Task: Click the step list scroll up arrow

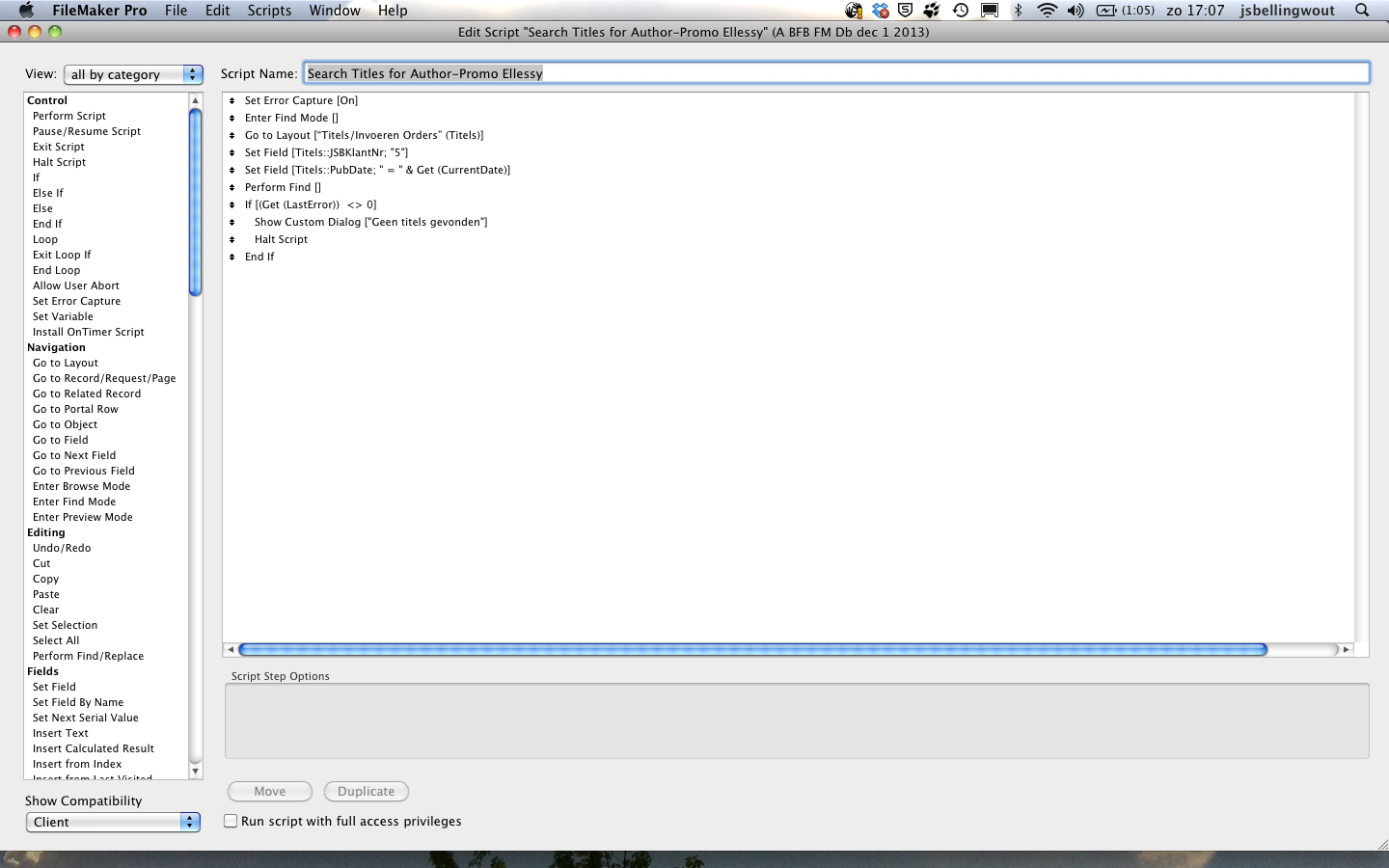Action: coord(196,100)
